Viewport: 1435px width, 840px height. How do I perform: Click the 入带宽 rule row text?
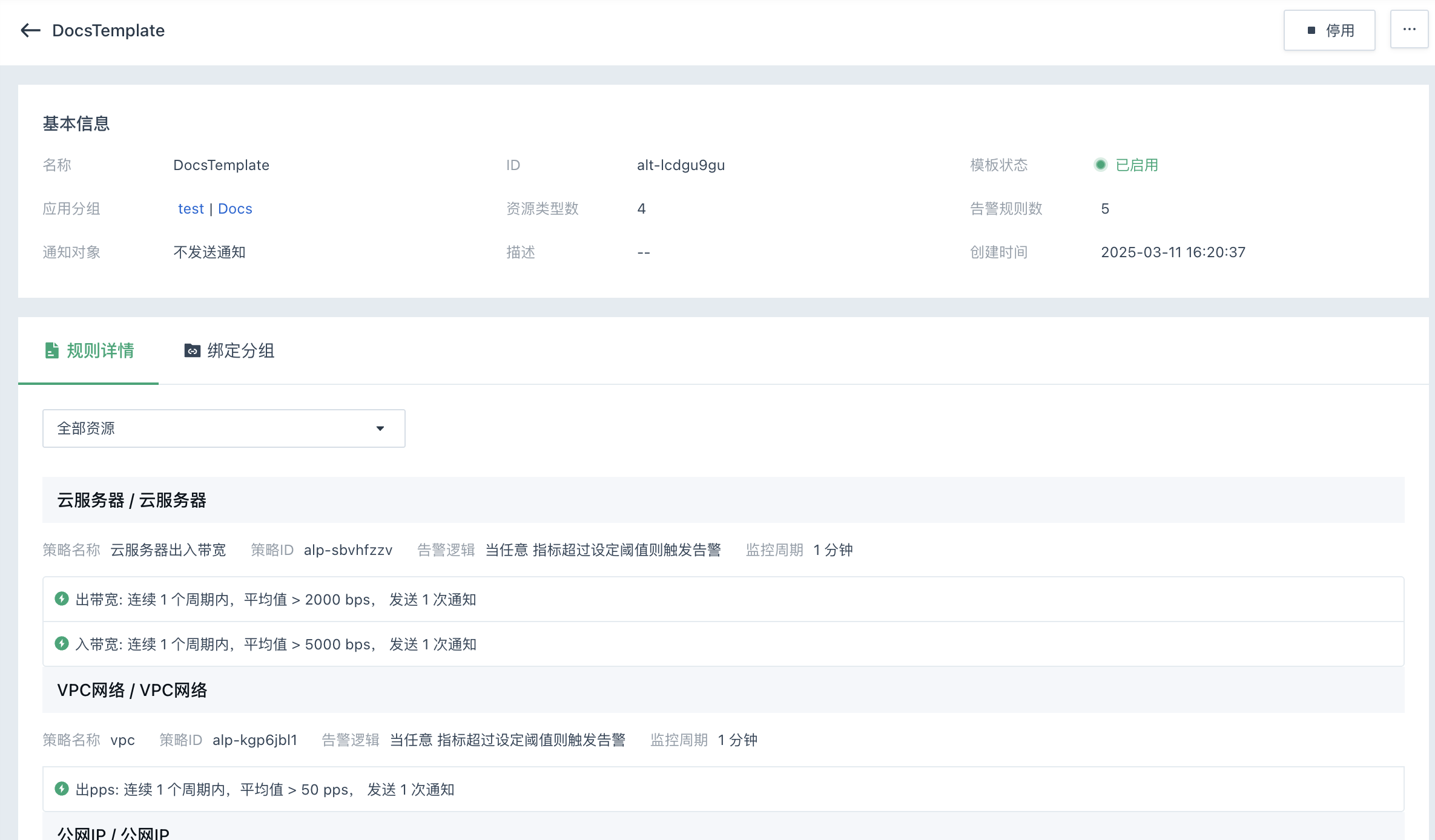click(275, 645)
